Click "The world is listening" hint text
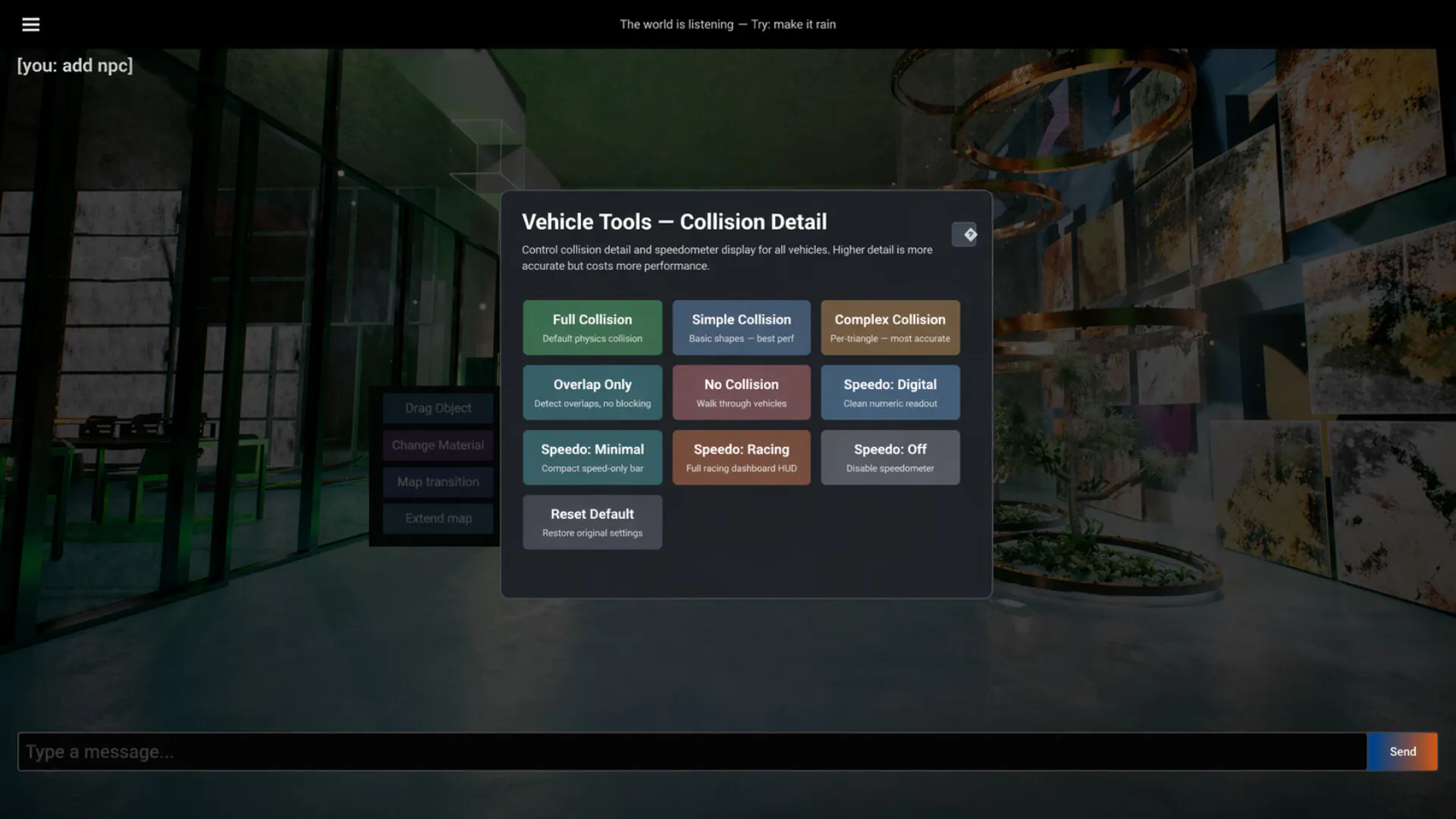This screenshot has width=1456, height=819. (x=727, y=24)
